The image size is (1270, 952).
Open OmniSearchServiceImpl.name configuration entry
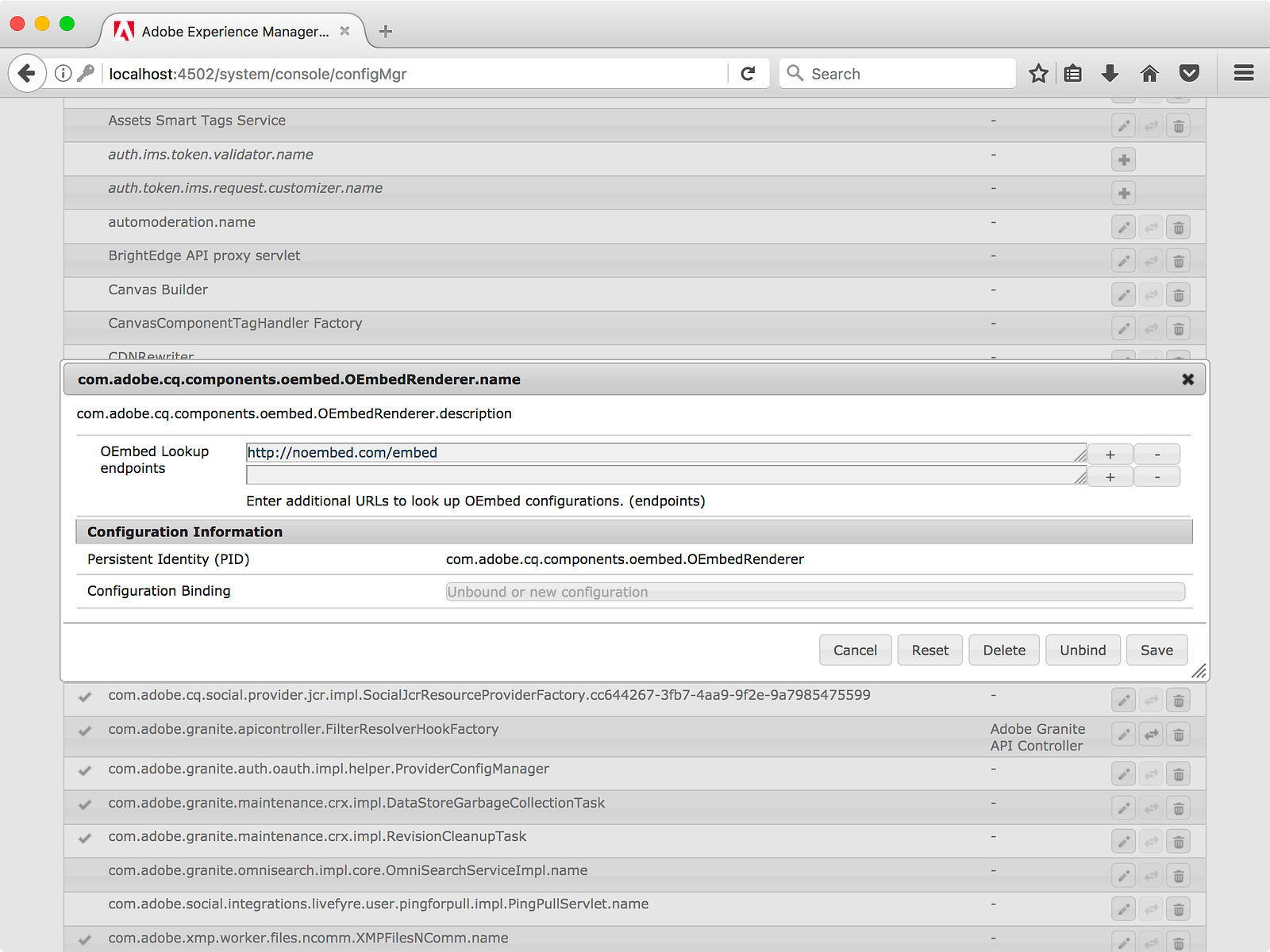[x=348, y=870]
